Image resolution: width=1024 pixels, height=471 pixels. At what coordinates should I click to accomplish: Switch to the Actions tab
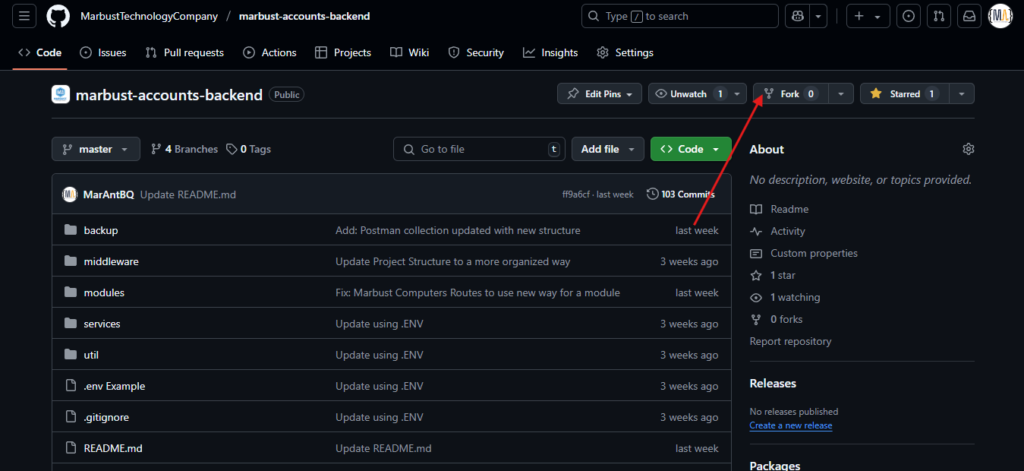click(x=269, y=53)
